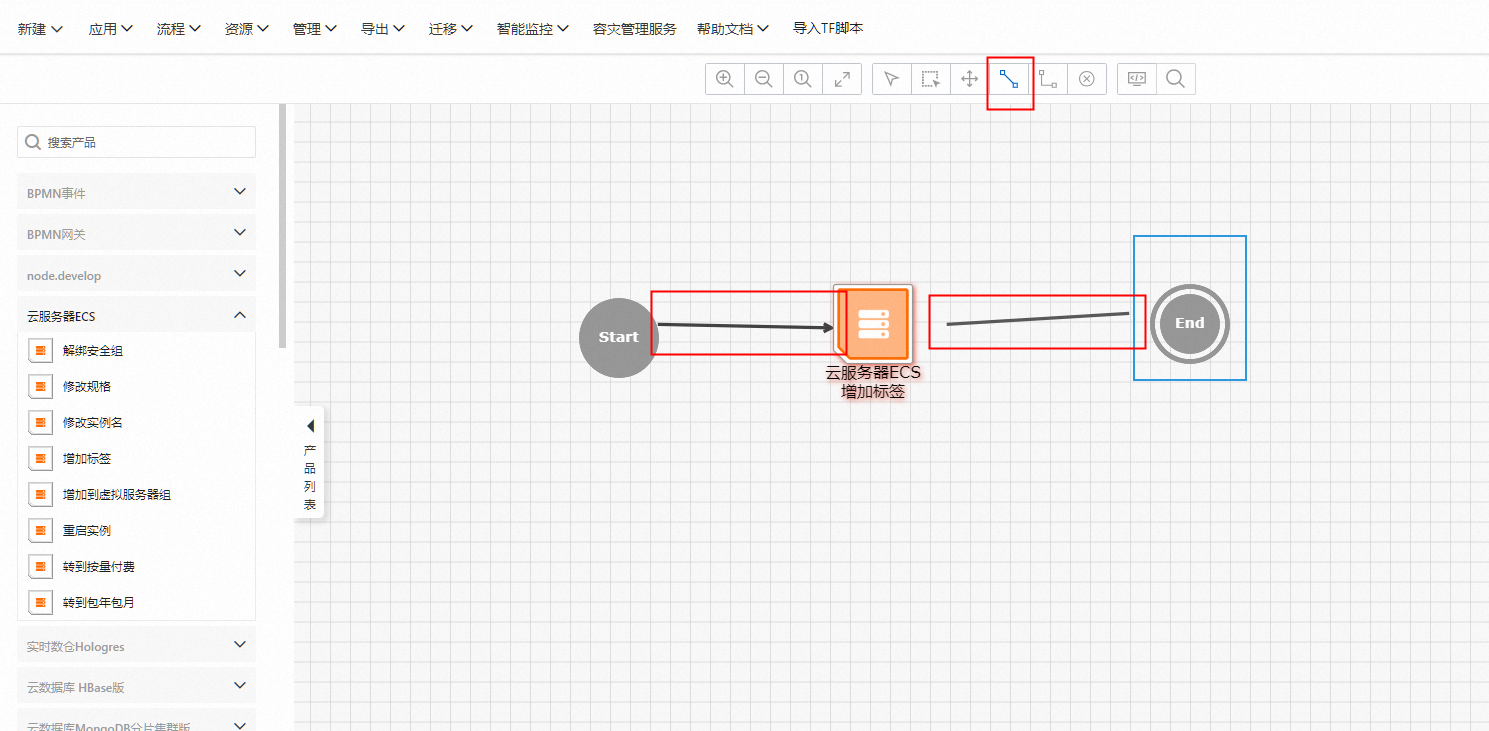
Task: Click the 重启实例 text label
Action: (87, 531)
